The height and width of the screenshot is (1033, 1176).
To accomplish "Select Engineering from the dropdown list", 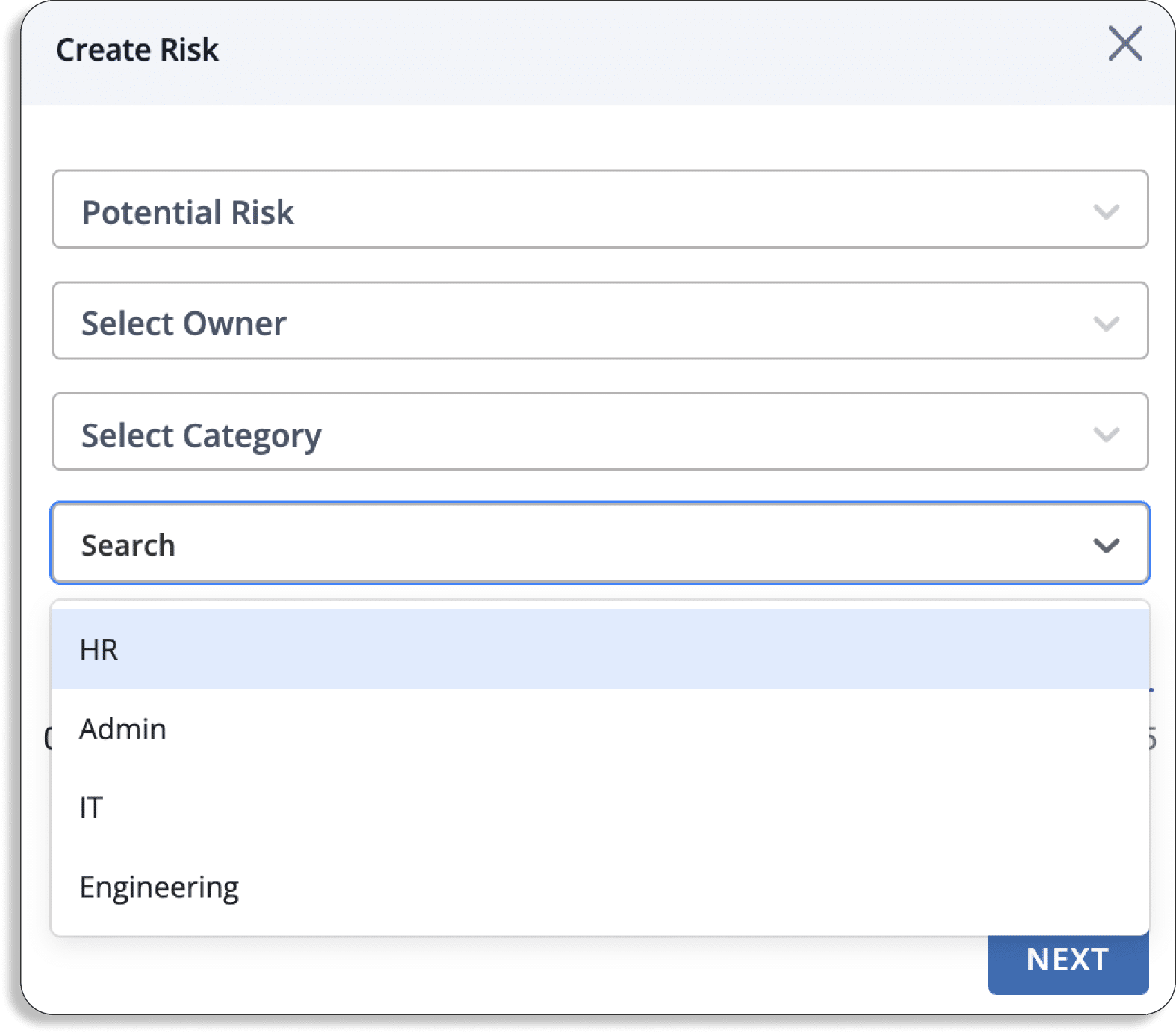I will click(600, 887).
